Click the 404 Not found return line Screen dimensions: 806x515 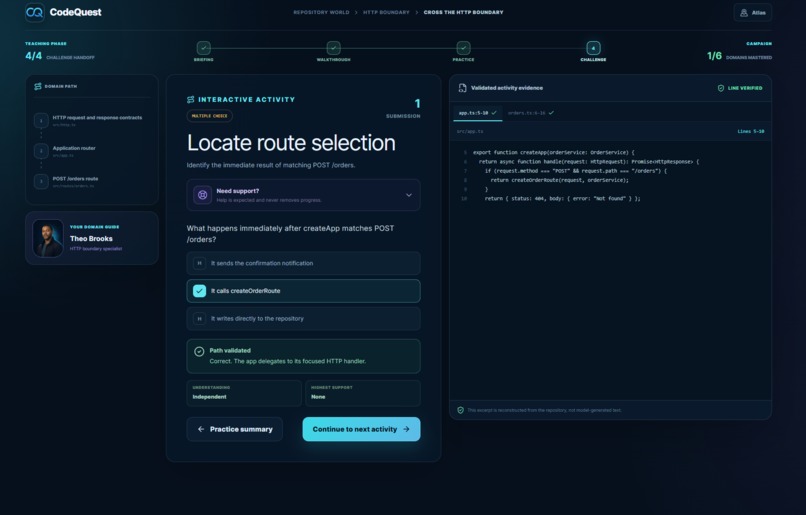(x=562, y=198)
